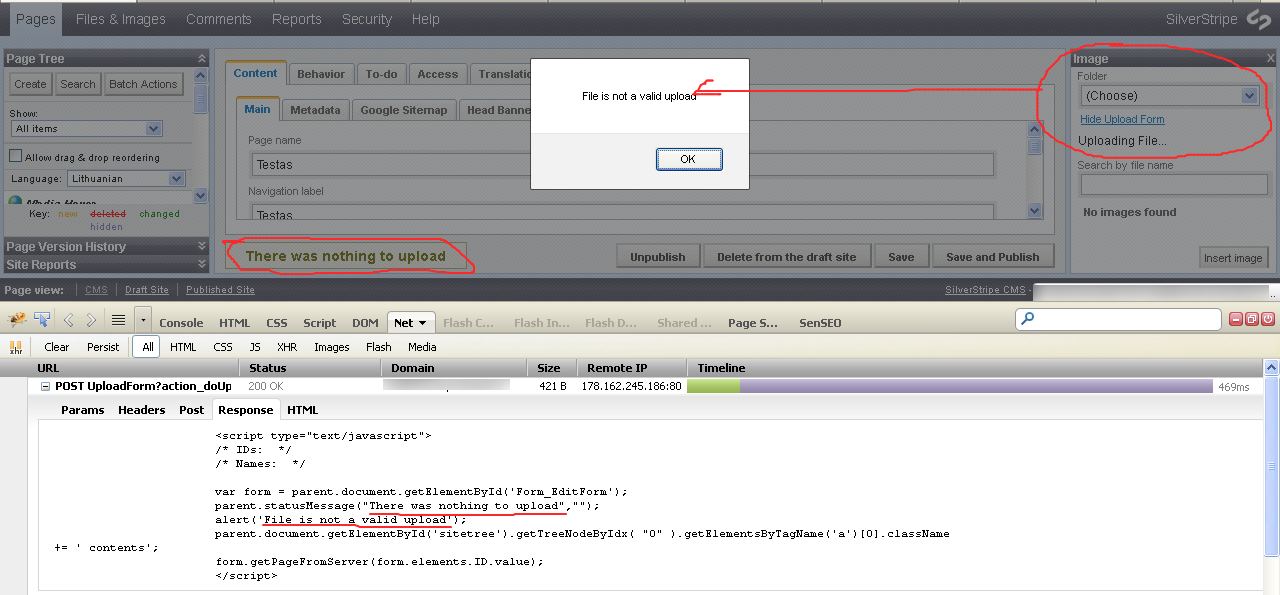Screen dimensions: 1280x595
Task: Switch to Firebug DOM tab
Action: pos(365,323)
